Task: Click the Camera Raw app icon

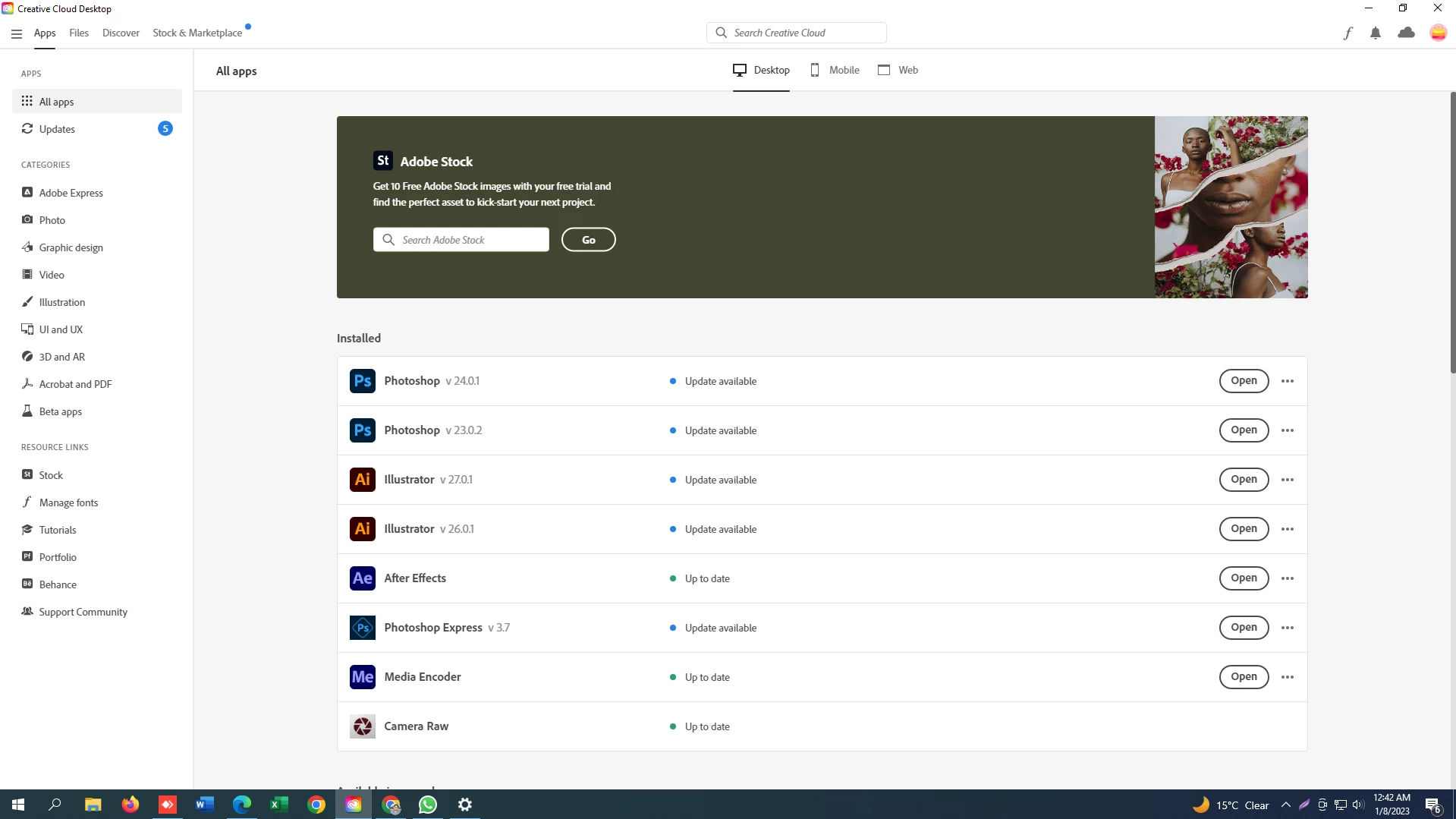Action: [363, 726]
